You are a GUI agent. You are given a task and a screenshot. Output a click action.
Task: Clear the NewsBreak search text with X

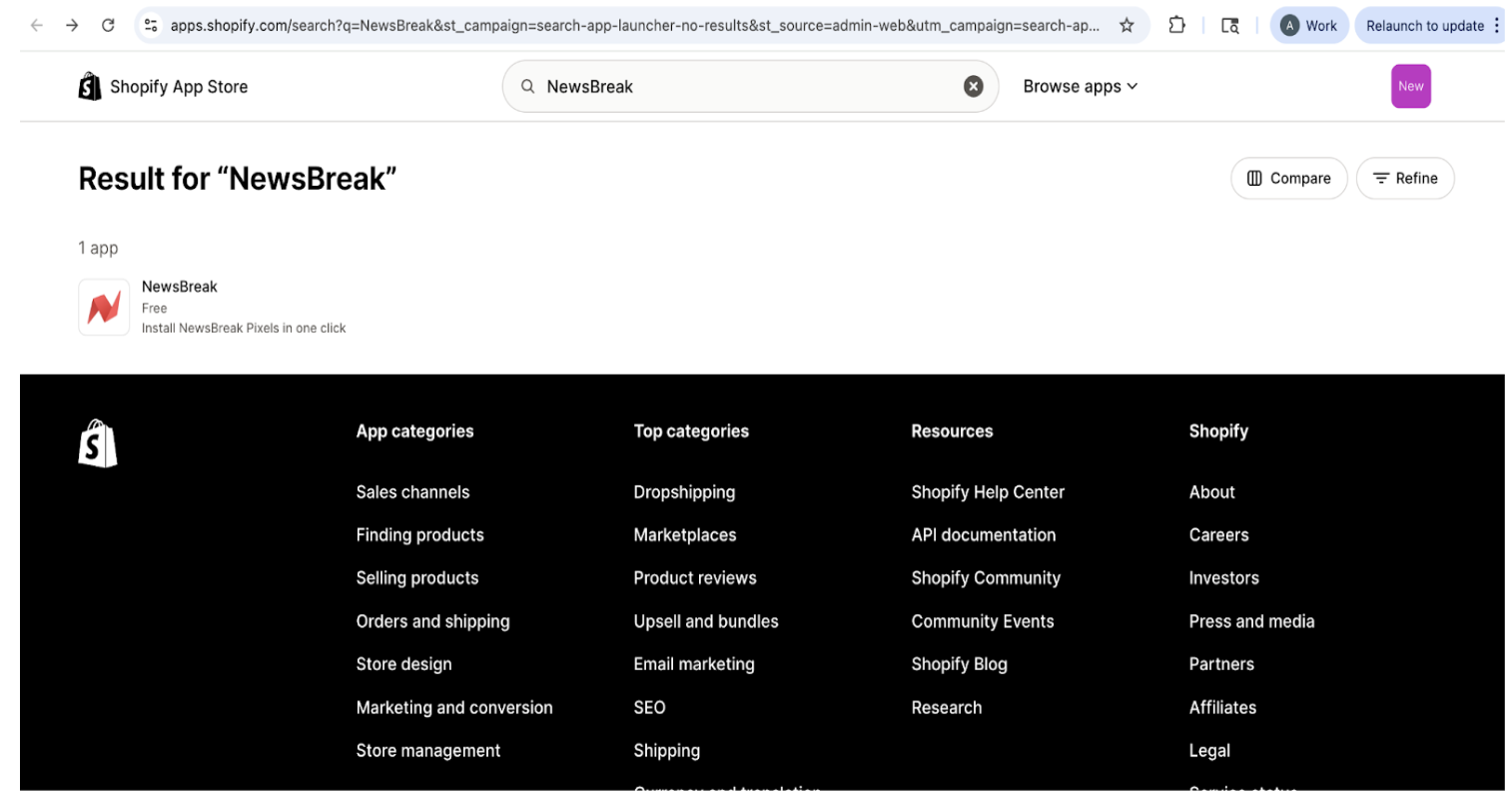(x=973, y=87)
